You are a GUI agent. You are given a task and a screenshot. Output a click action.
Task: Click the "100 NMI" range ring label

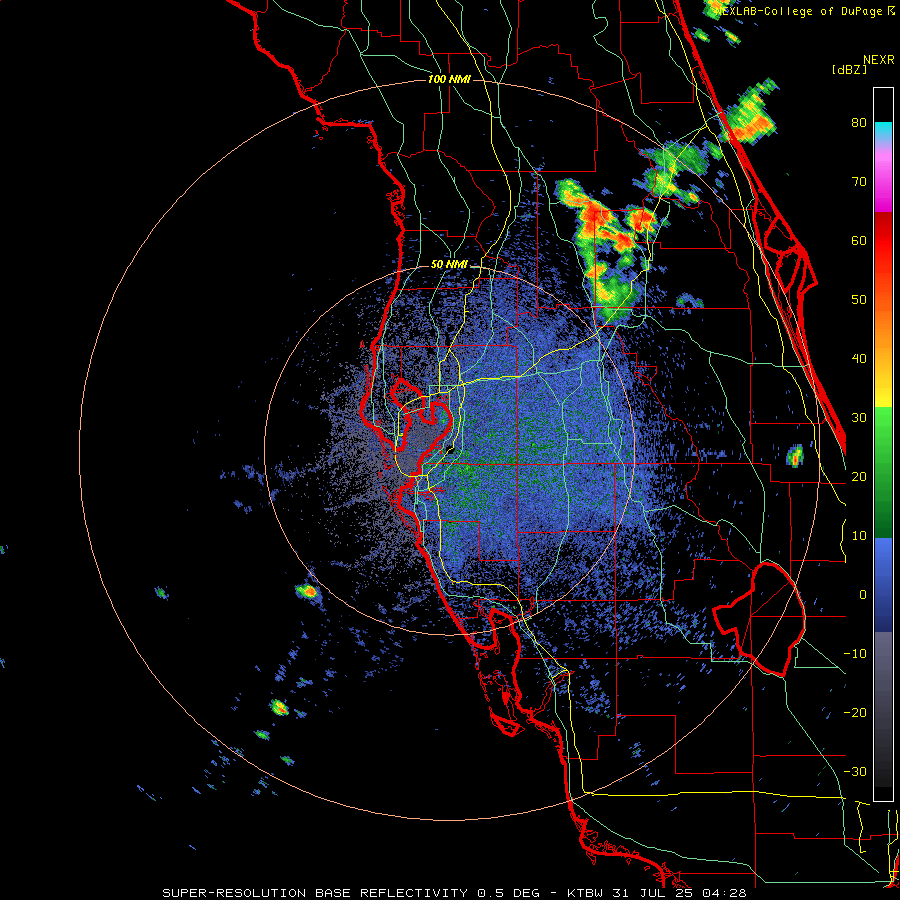coord(449,79)
